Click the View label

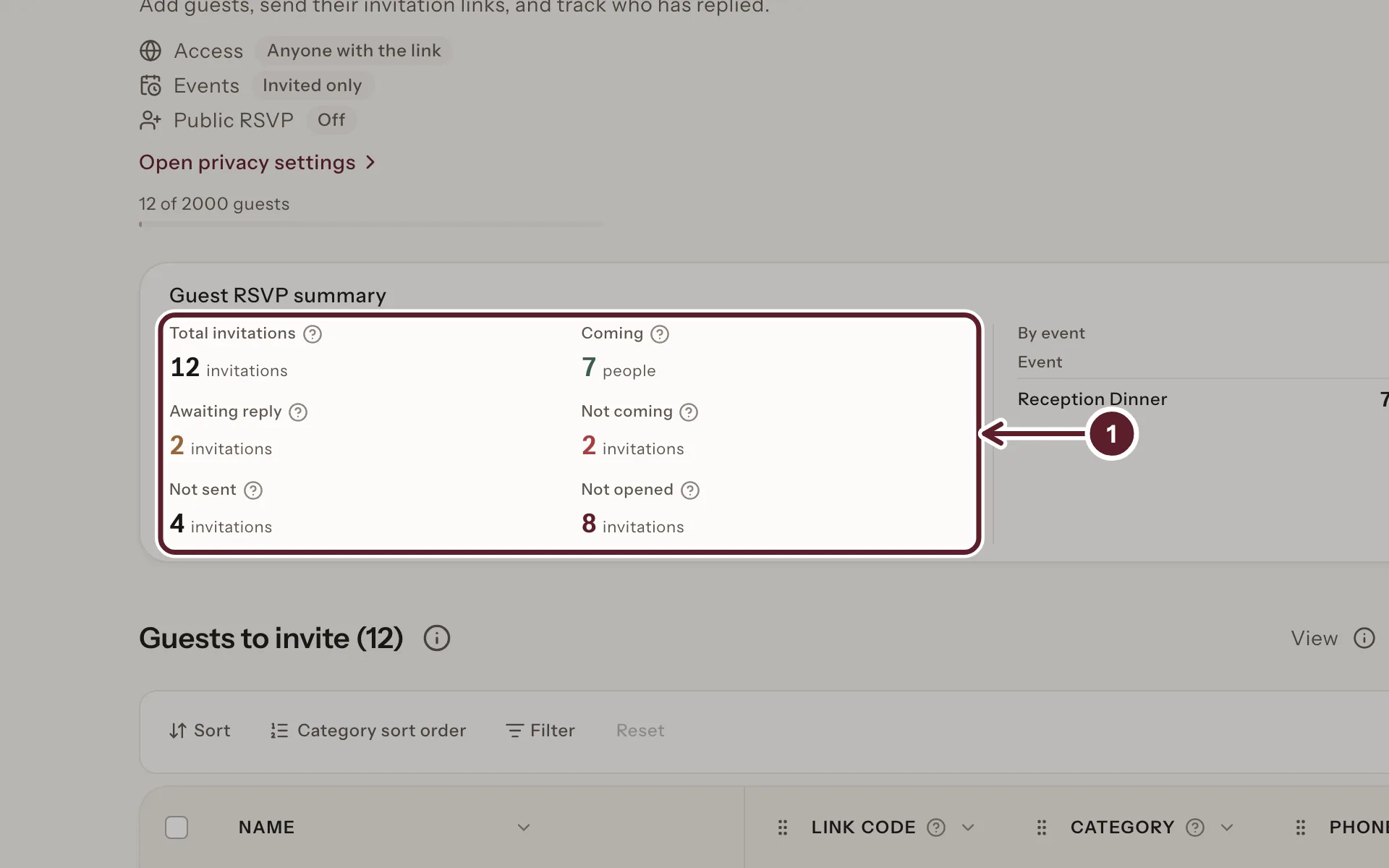click(x=1314, y=638)
